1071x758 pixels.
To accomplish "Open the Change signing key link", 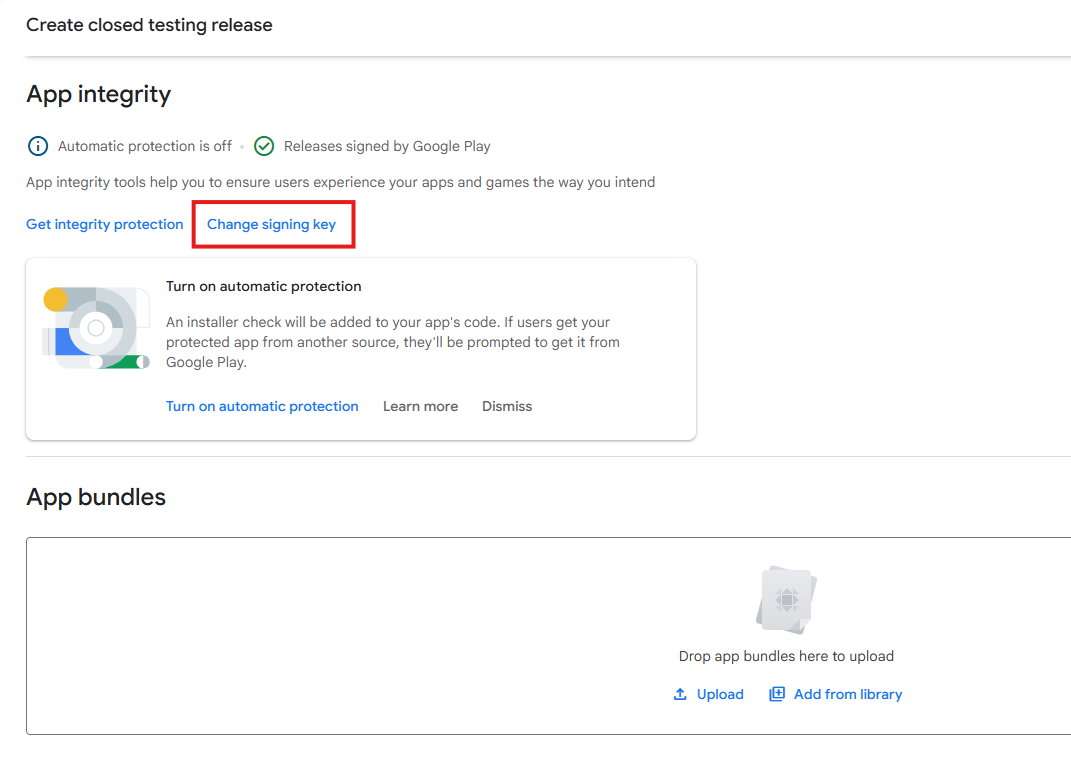I will [271, 224].
